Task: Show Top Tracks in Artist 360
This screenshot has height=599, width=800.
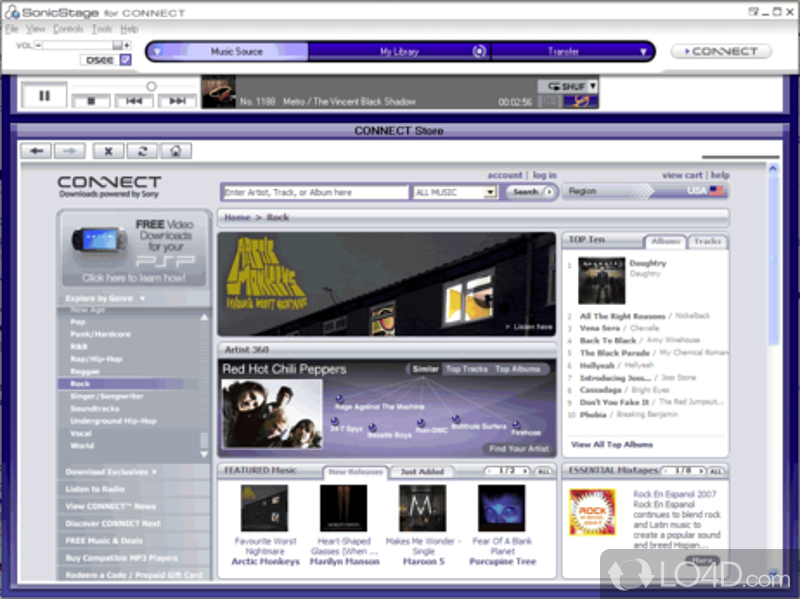Action: (x=467, y=369)
